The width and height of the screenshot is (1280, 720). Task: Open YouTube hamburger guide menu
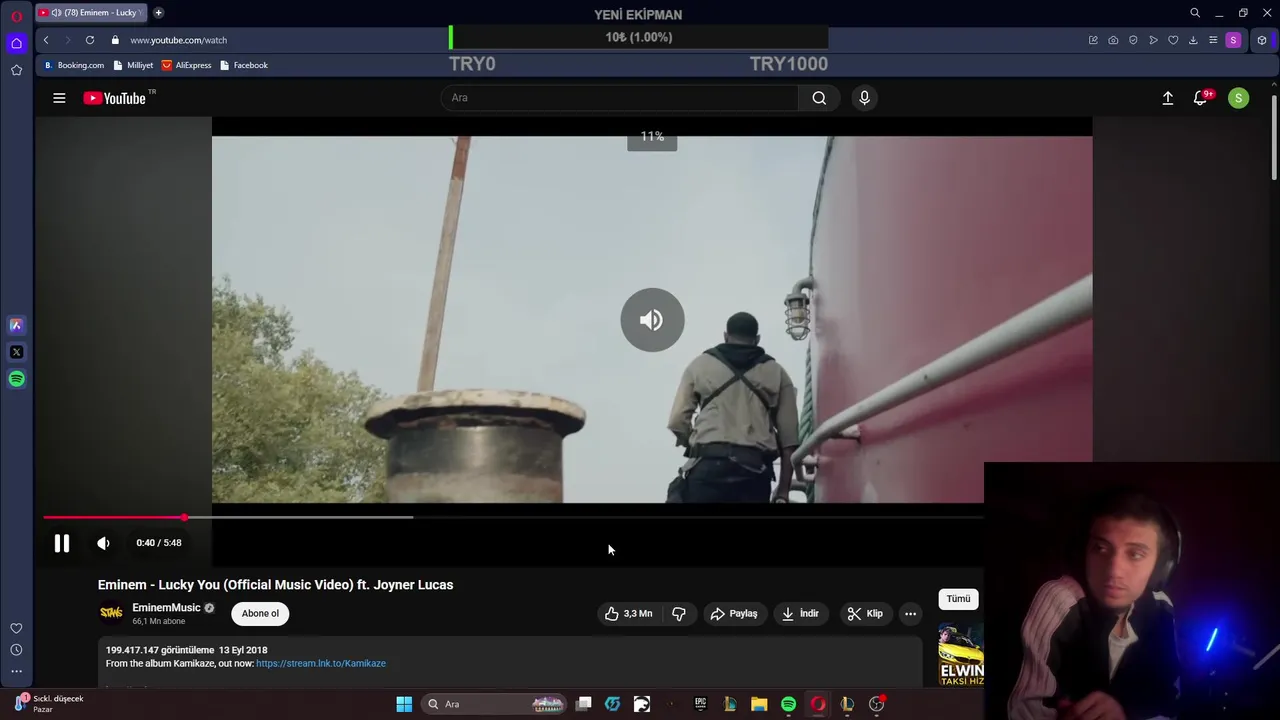click(x=59, y=98)
